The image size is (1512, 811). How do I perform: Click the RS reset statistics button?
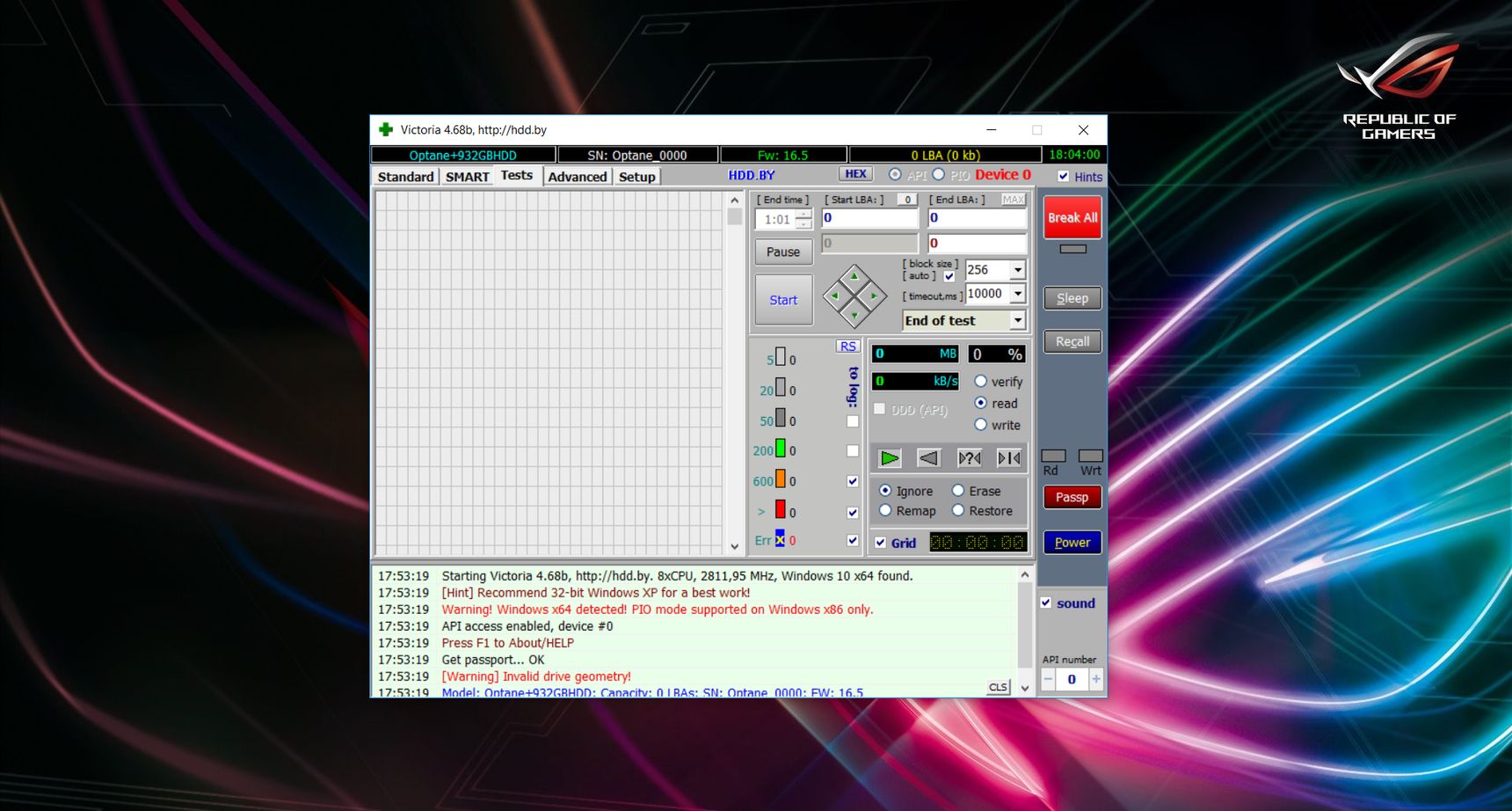click(x=847, y=346)
